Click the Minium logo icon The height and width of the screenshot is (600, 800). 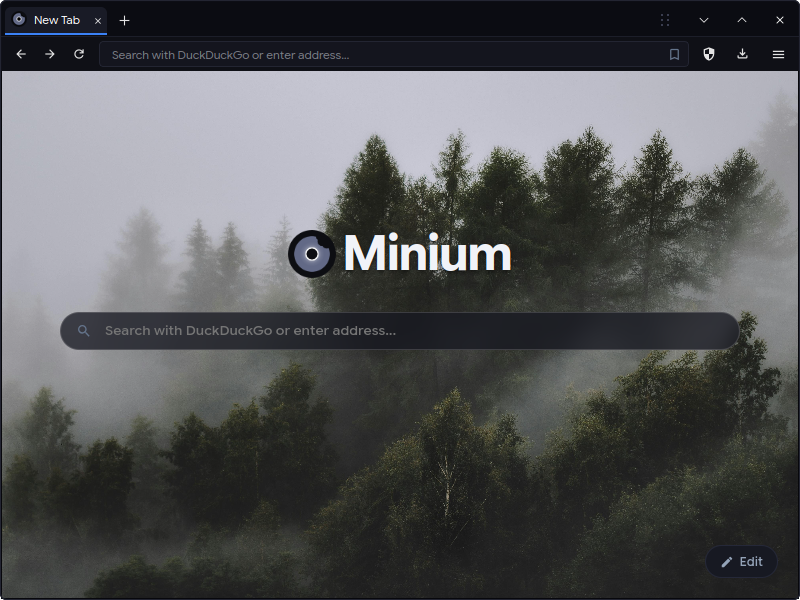[312, 254]
